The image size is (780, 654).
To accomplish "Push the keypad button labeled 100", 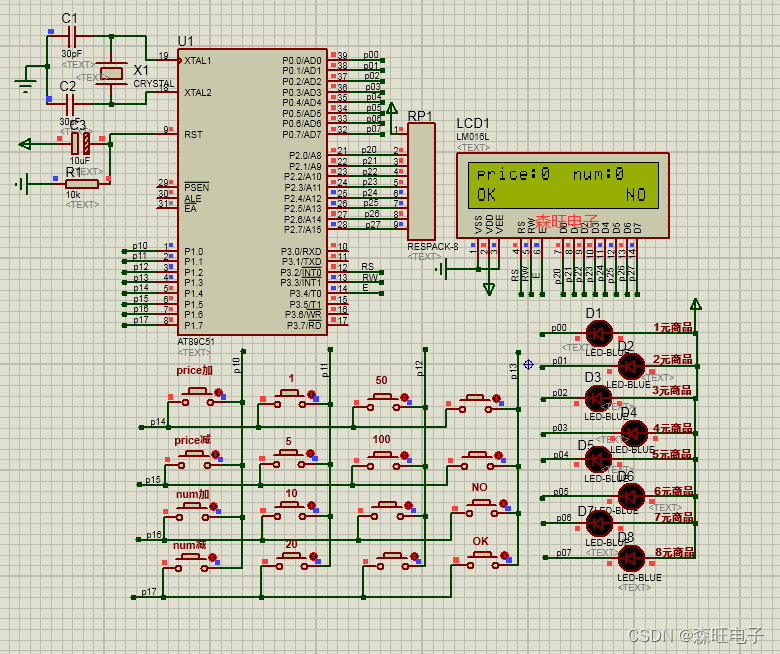I will point(382,460).
